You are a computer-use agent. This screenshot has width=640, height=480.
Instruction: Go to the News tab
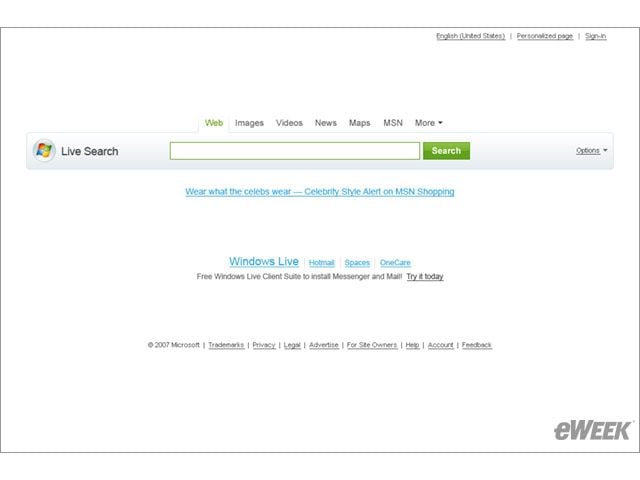click(x=326, y=123)
